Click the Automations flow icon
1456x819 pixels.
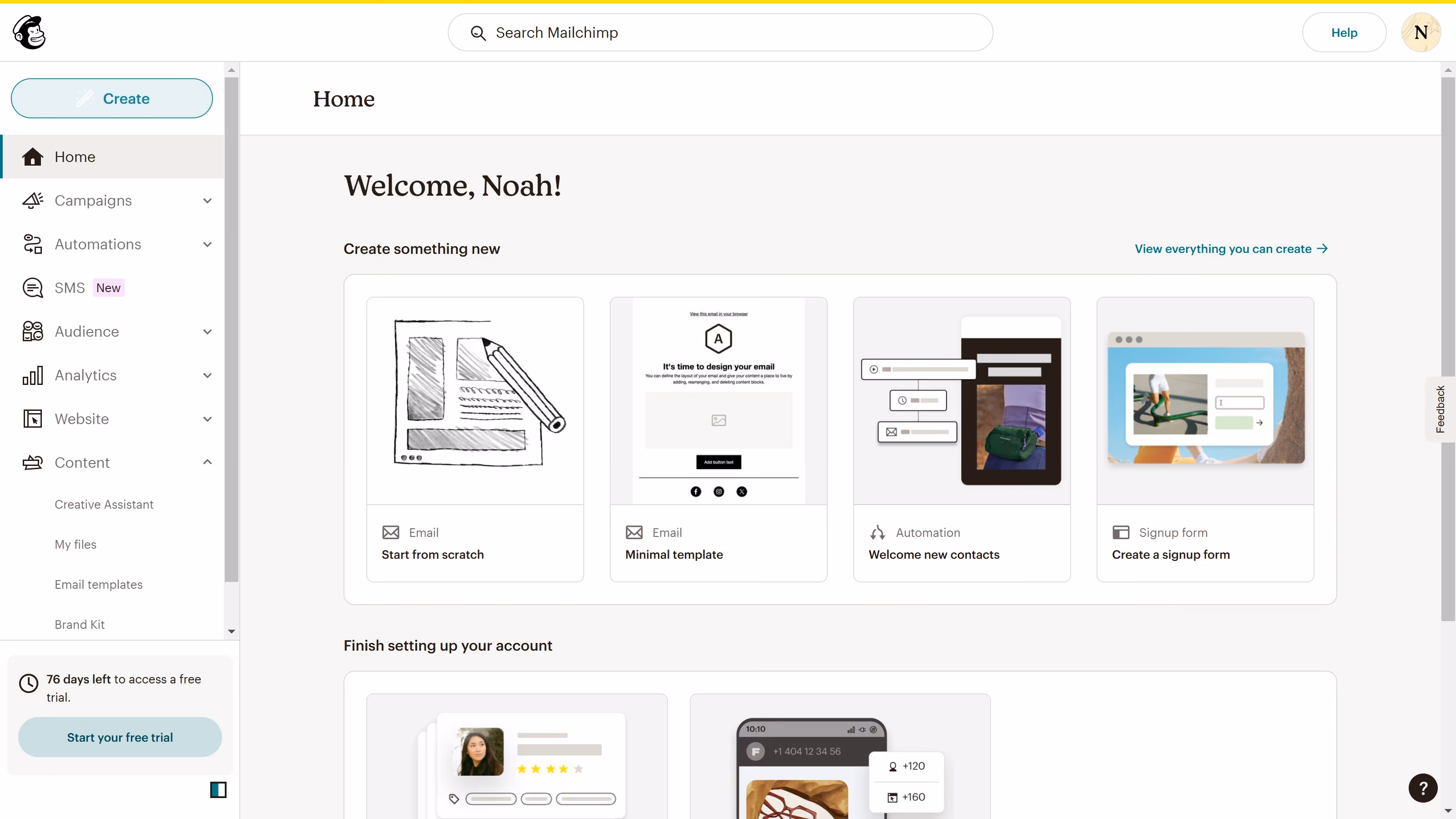(32, 244)
